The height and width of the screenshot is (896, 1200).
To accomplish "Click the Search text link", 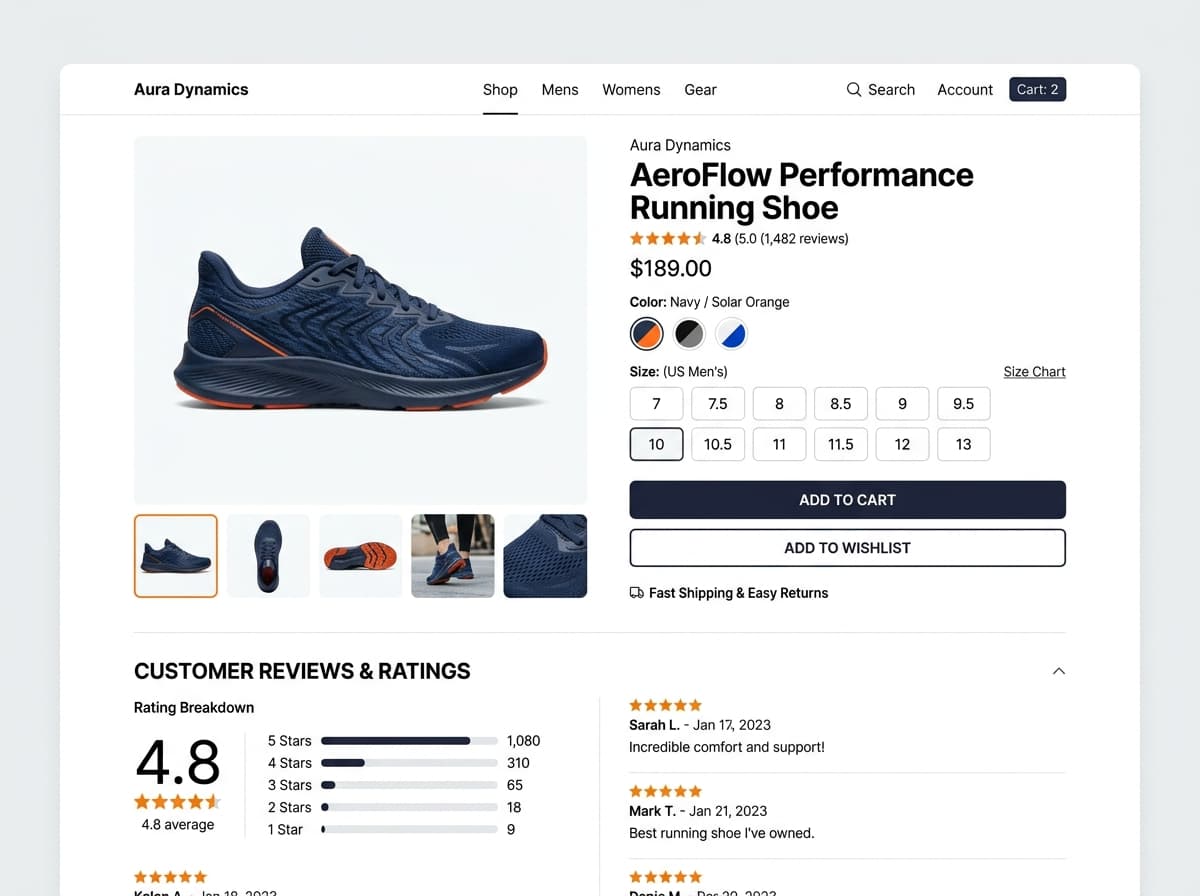I will pyautogui.click(x=891, y=89).
